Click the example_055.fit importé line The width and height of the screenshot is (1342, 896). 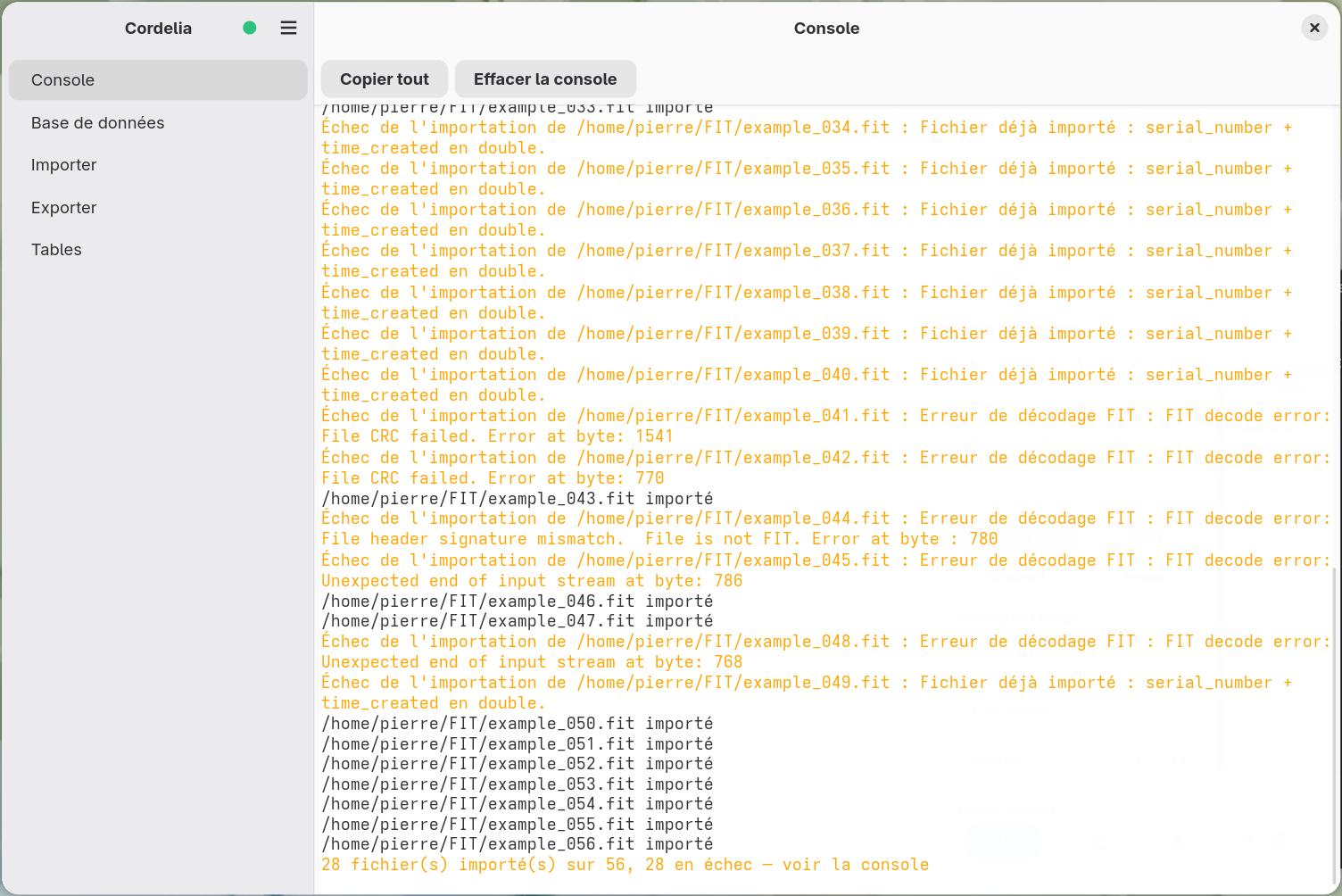[x=518, y=825]
